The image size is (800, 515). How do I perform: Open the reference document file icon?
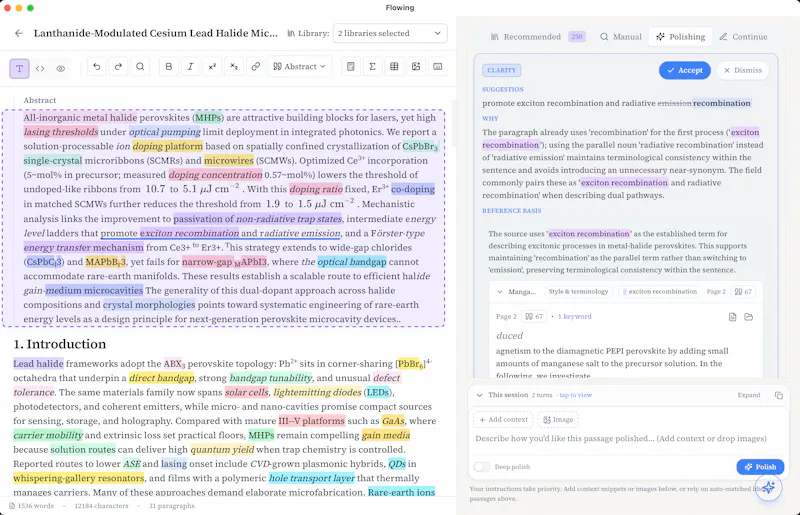click(732, 317)
